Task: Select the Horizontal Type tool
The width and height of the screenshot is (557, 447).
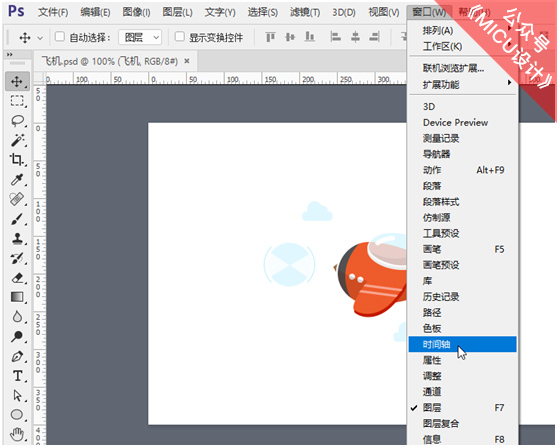Action: click(17, 376)
